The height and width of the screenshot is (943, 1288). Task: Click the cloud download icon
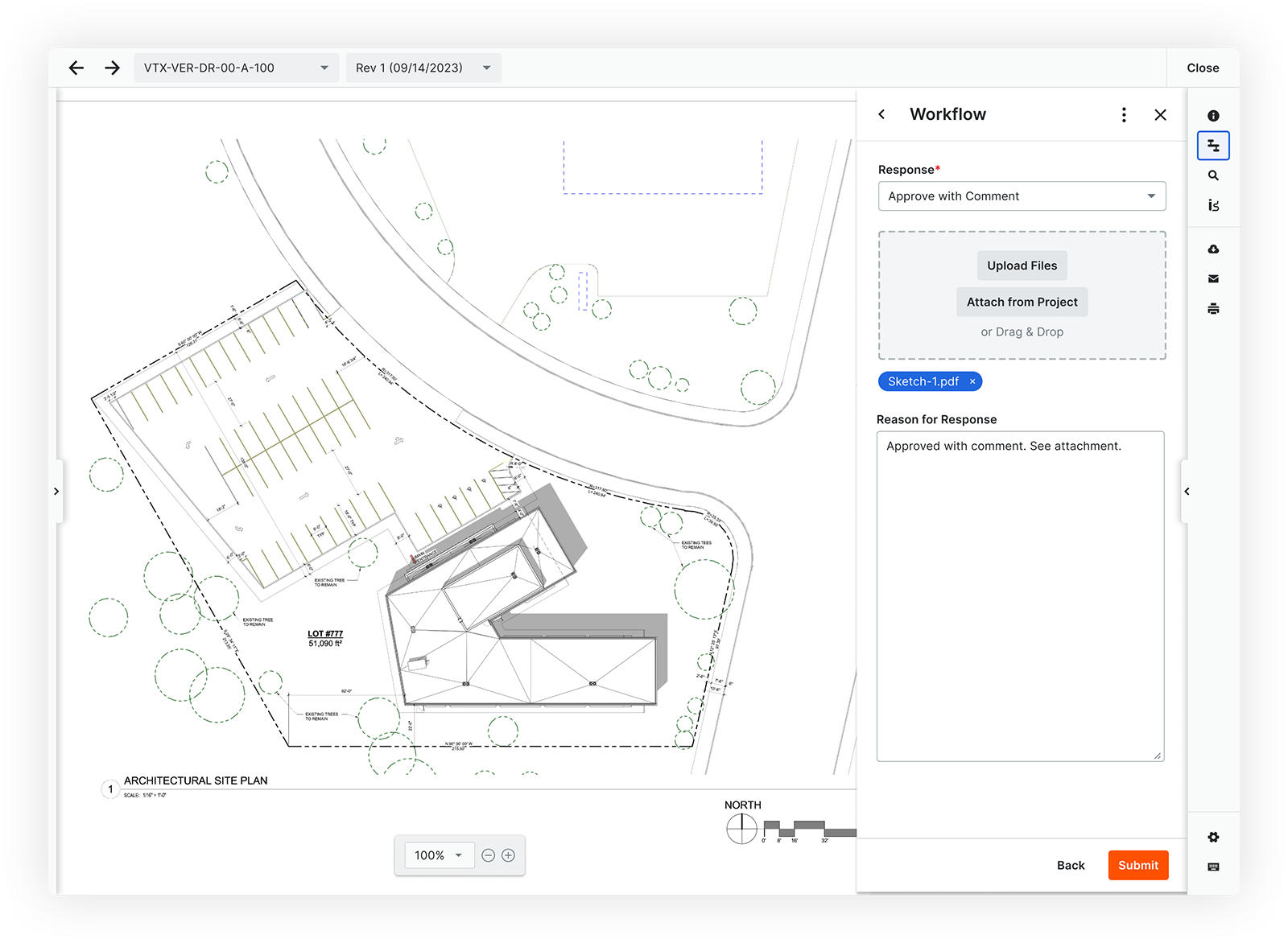(x=1213, y=249)
